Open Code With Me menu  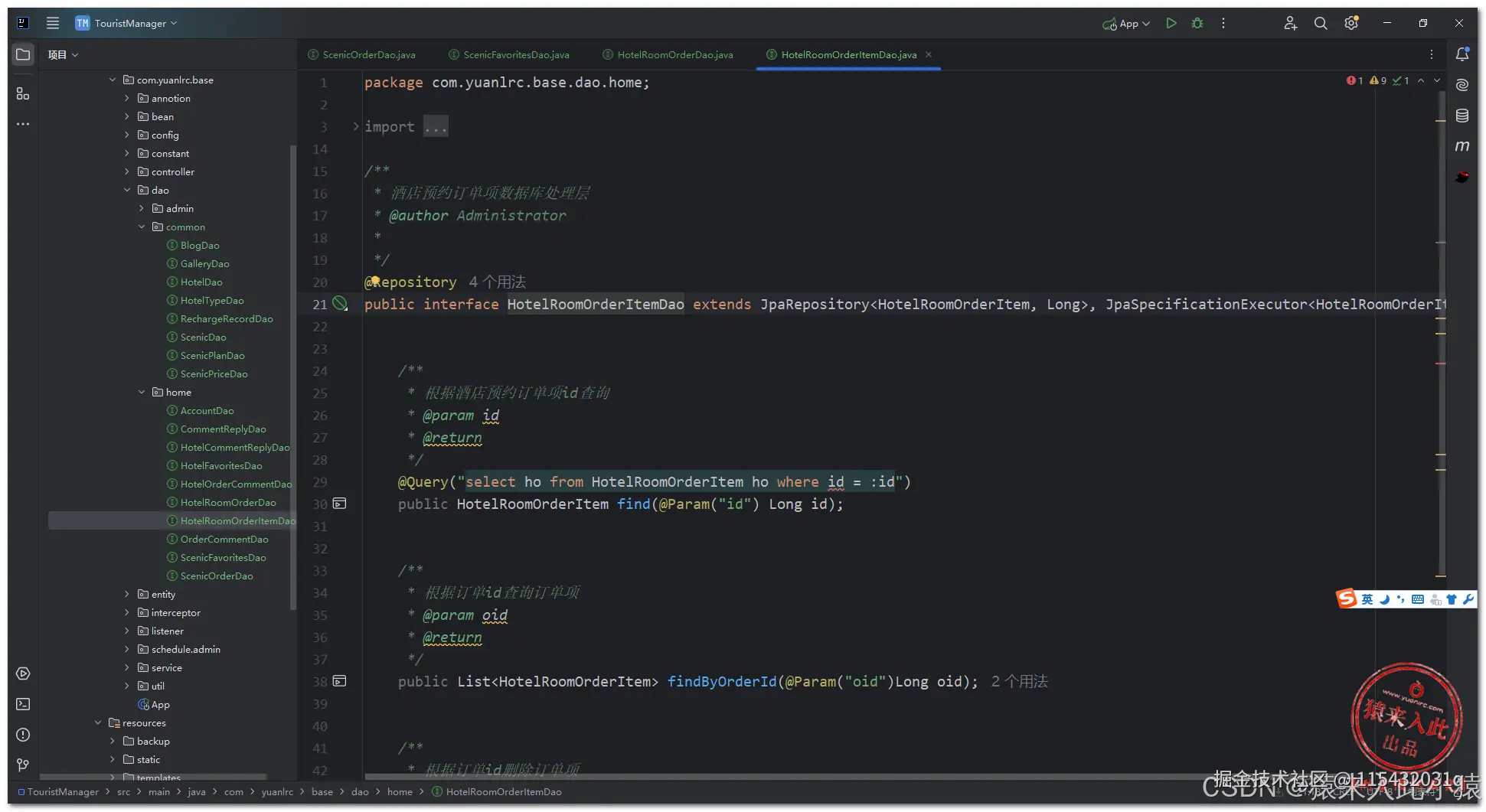(1290, 23)
